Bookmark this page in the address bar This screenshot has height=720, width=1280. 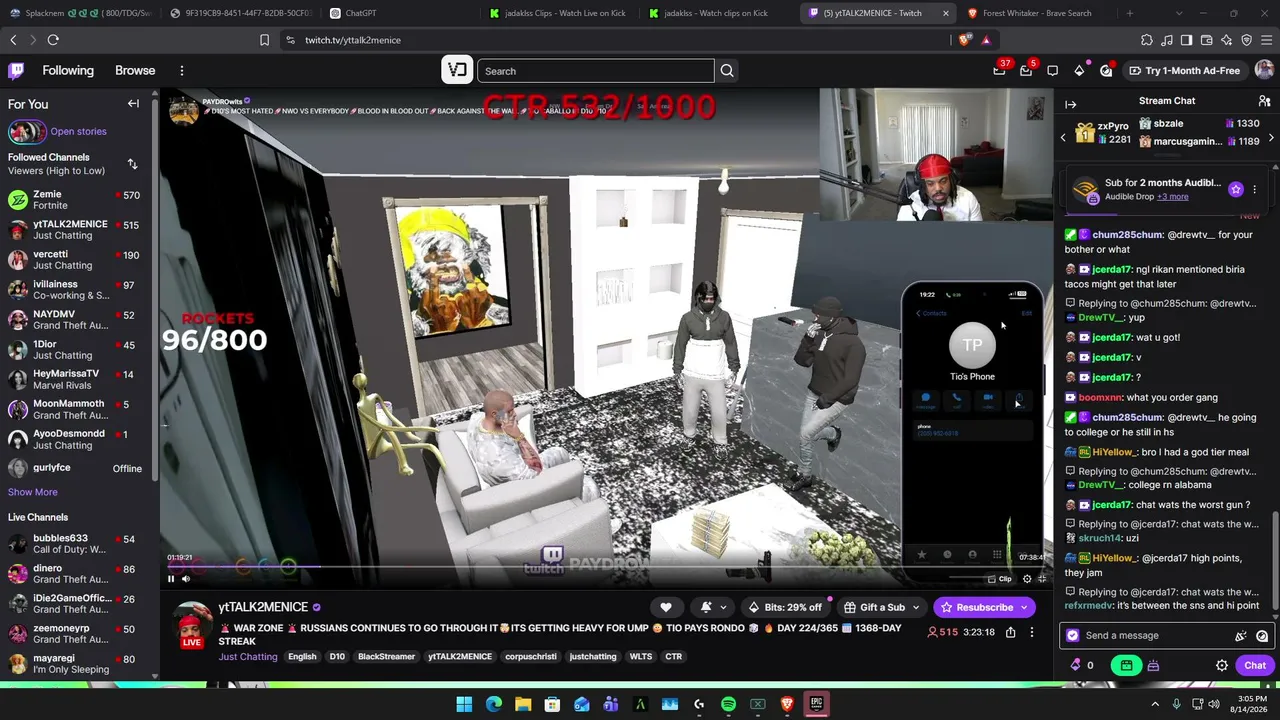click(x=264, y=40)
